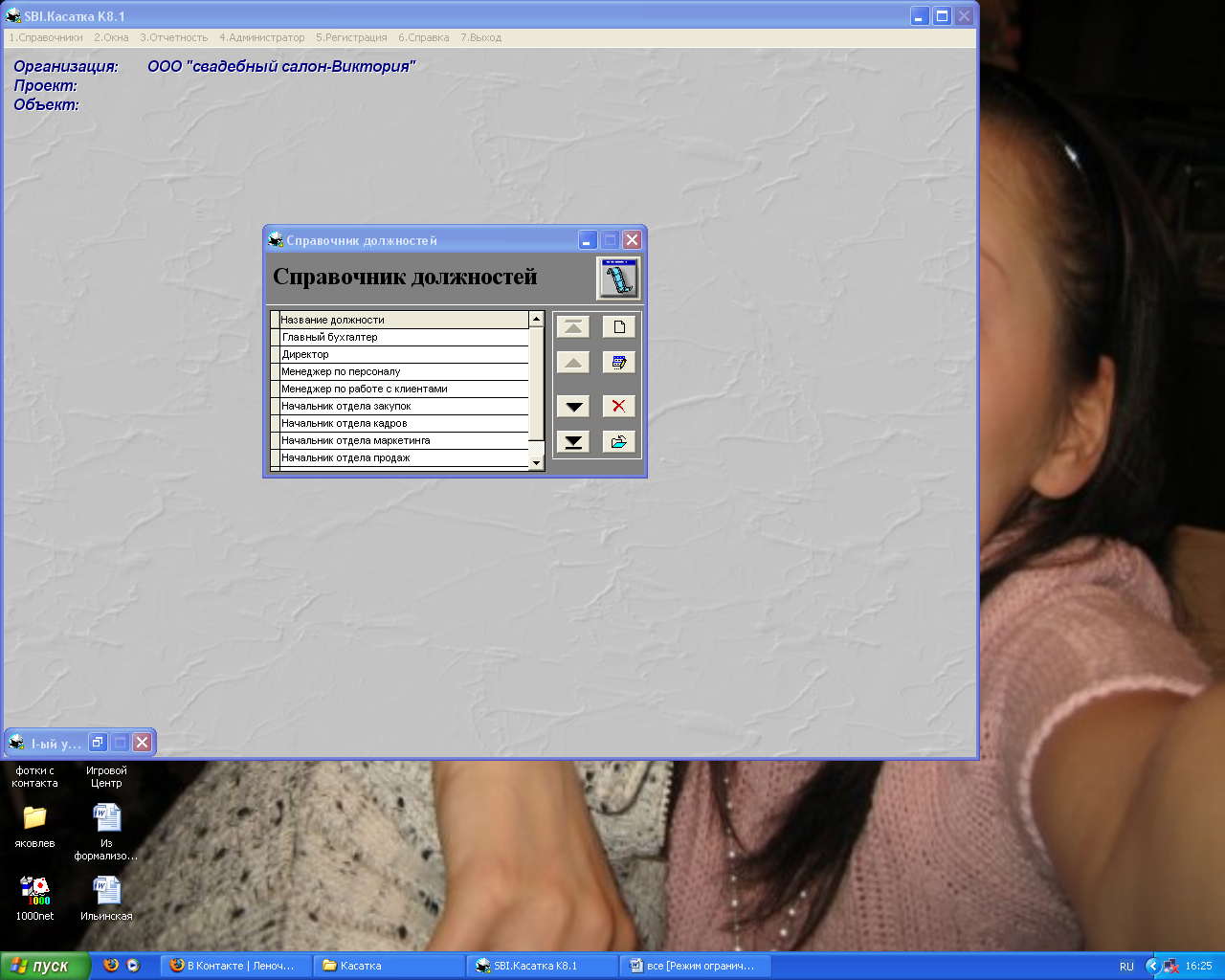The height and width of the screenshot is (980, 1225).
Task: Click the RU language indicator in the tray
Action: 1126,967
